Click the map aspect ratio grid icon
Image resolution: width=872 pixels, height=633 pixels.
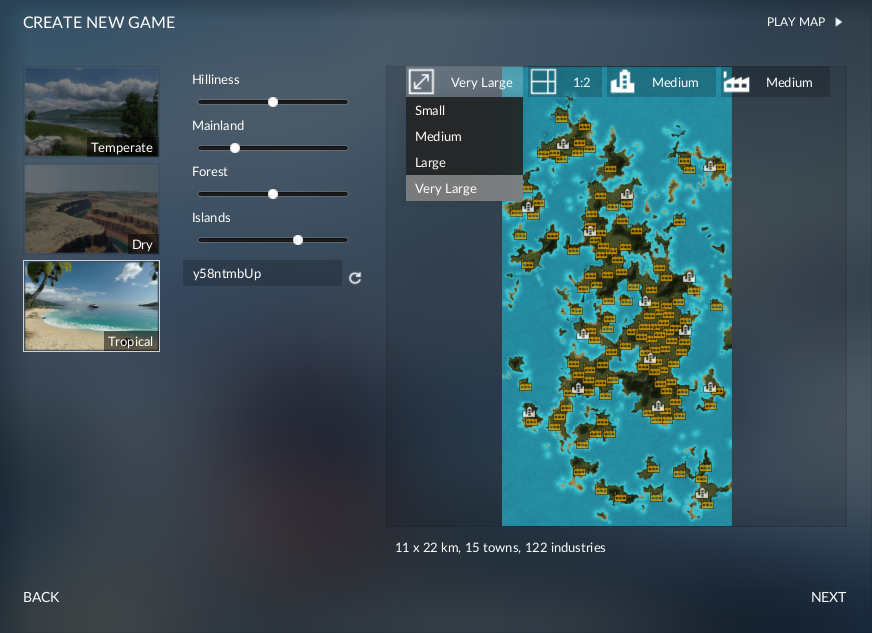point(543,82)
